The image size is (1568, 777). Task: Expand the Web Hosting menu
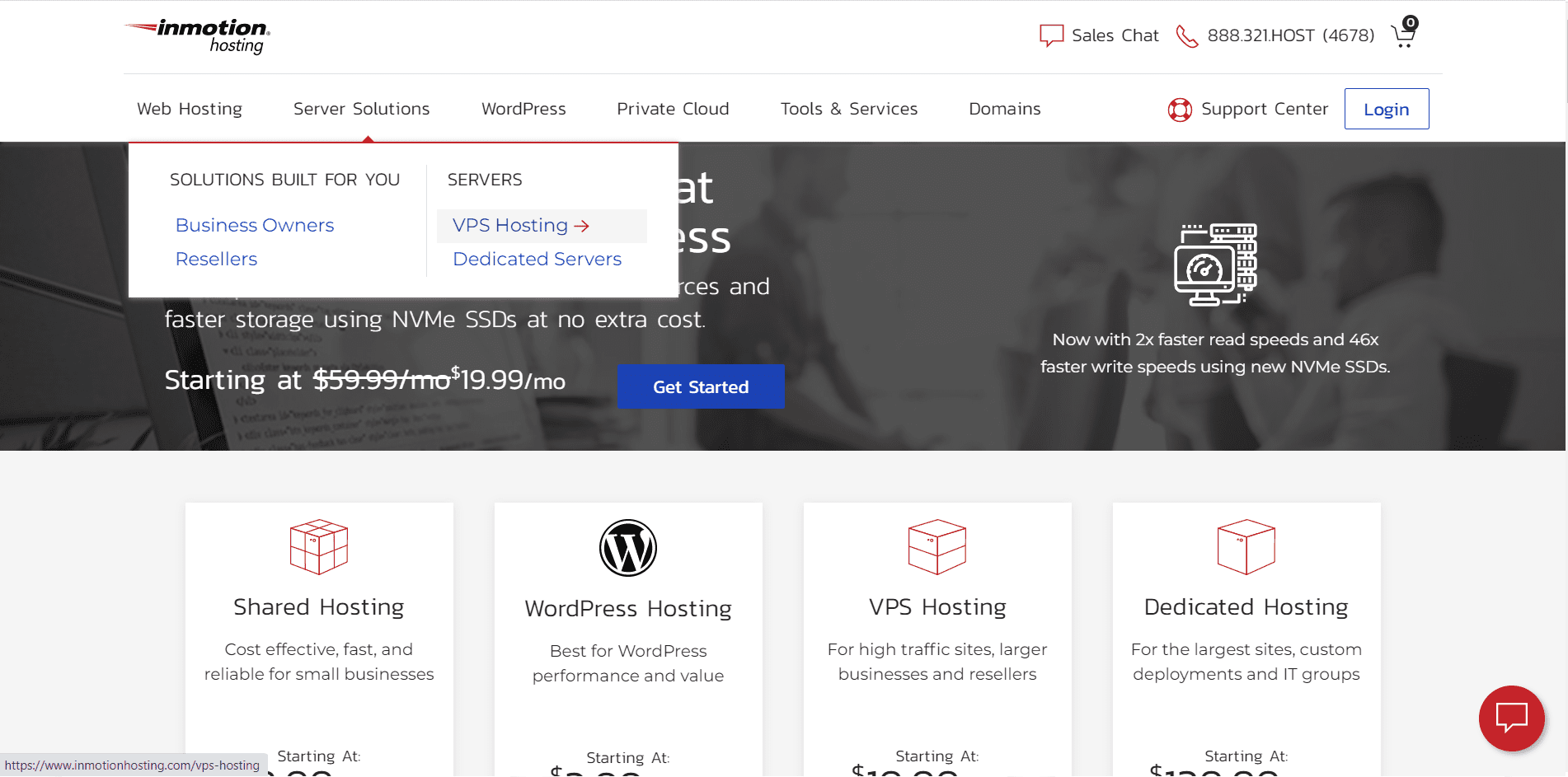pyautogui.click(x=190, y=108)
